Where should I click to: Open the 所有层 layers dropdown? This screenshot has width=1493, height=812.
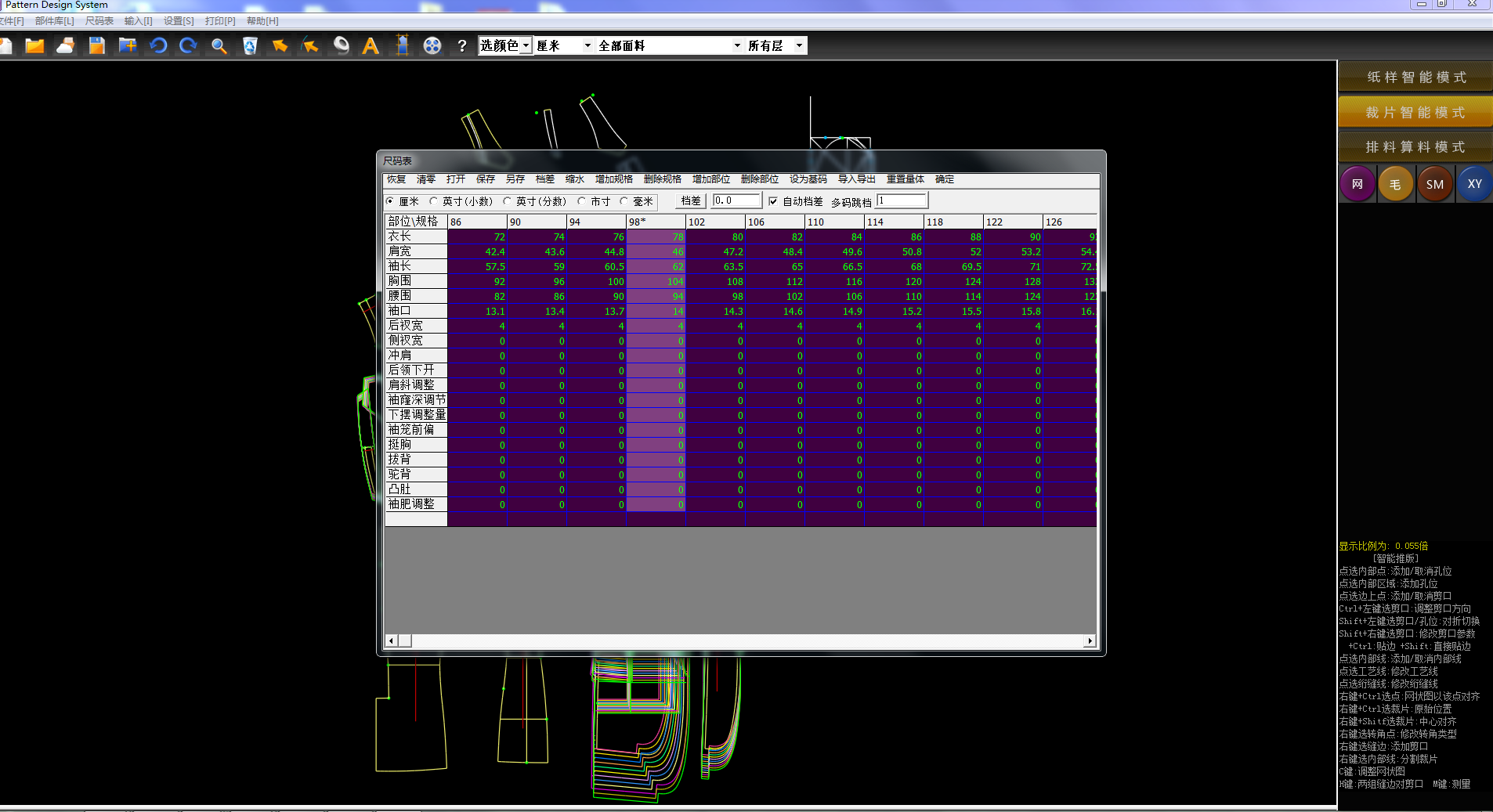point(775,45)
